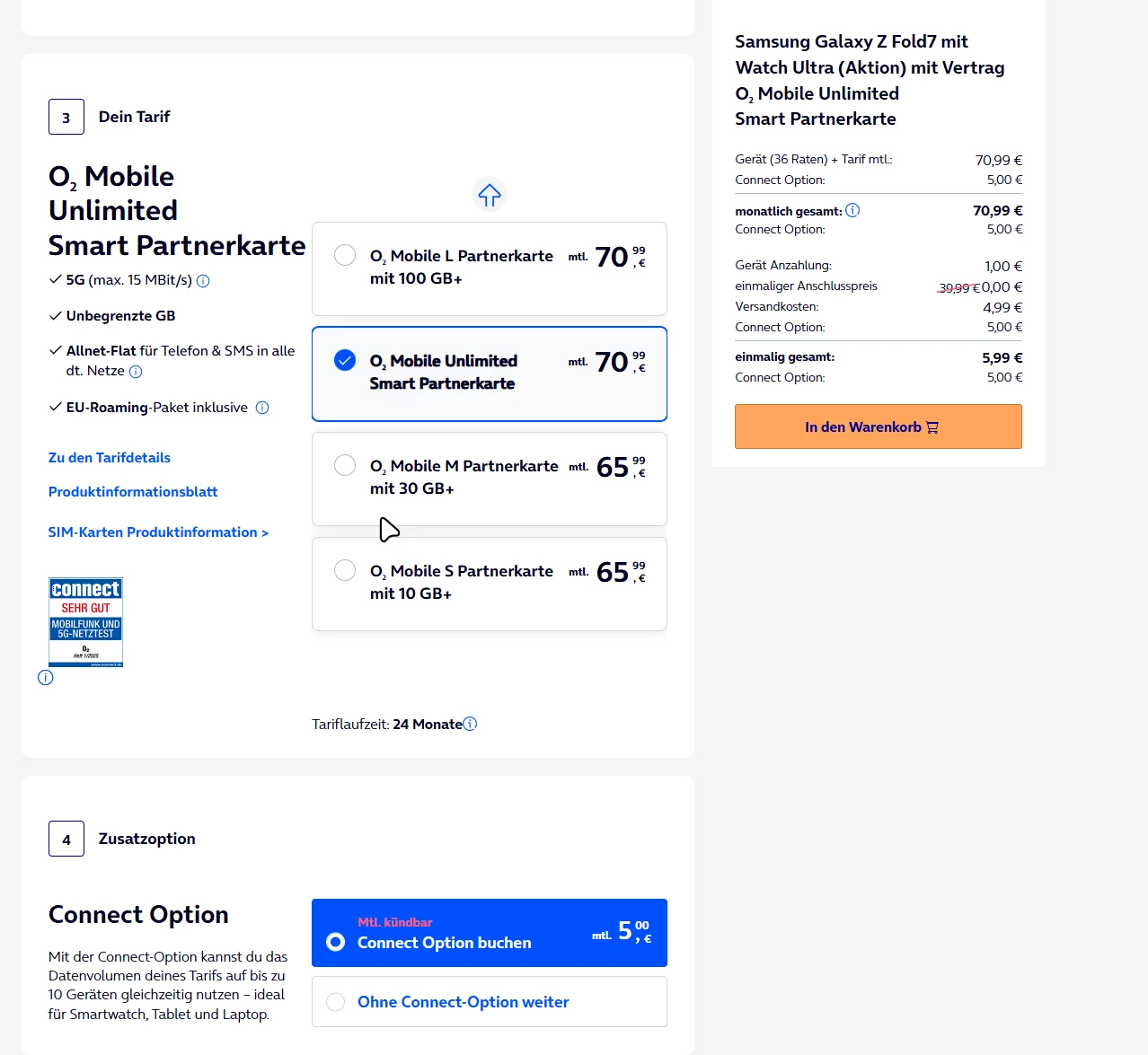Select O2 Mobile L Partnerkarte 100 GB+ tariff
Screen dimensions: 1148x1055
345,255
